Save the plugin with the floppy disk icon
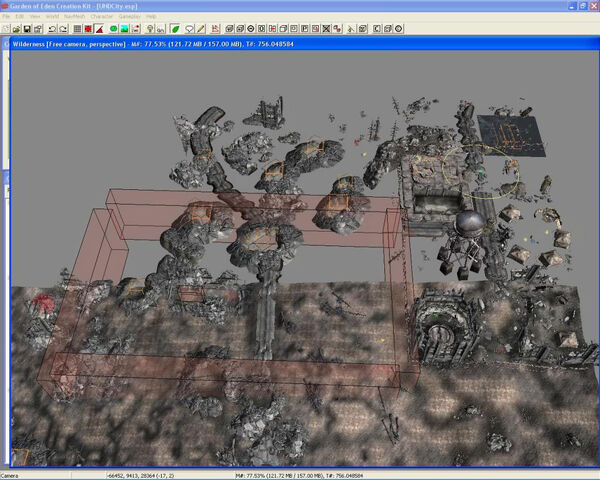 [x=27, y=29]
